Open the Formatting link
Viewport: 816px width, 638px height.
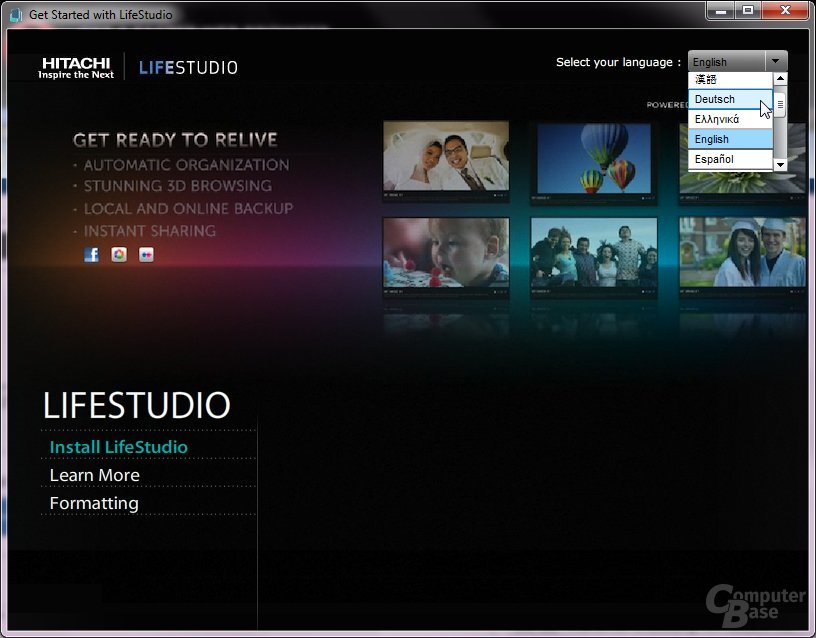pyautogui.click(x=94, y=503)
